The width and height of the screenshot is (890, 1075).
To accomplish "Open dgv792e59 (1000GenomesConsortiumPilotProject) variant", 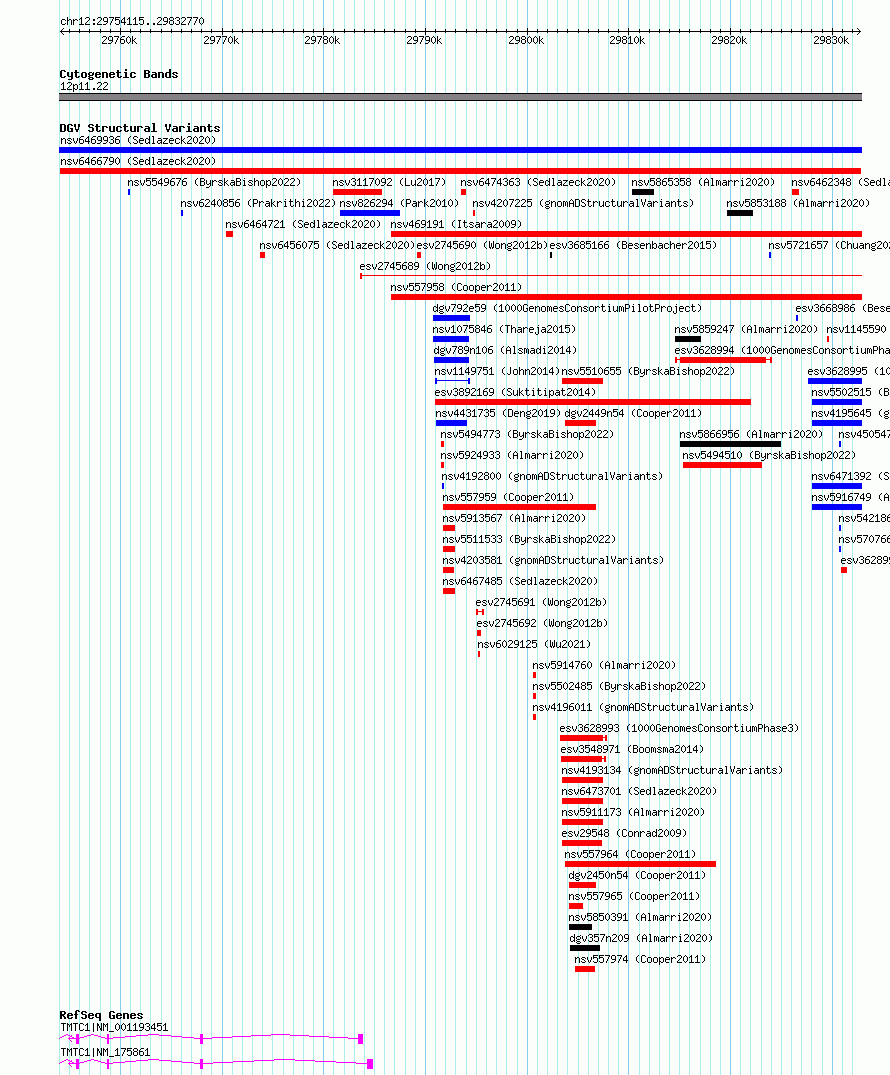I will point(567,309).
